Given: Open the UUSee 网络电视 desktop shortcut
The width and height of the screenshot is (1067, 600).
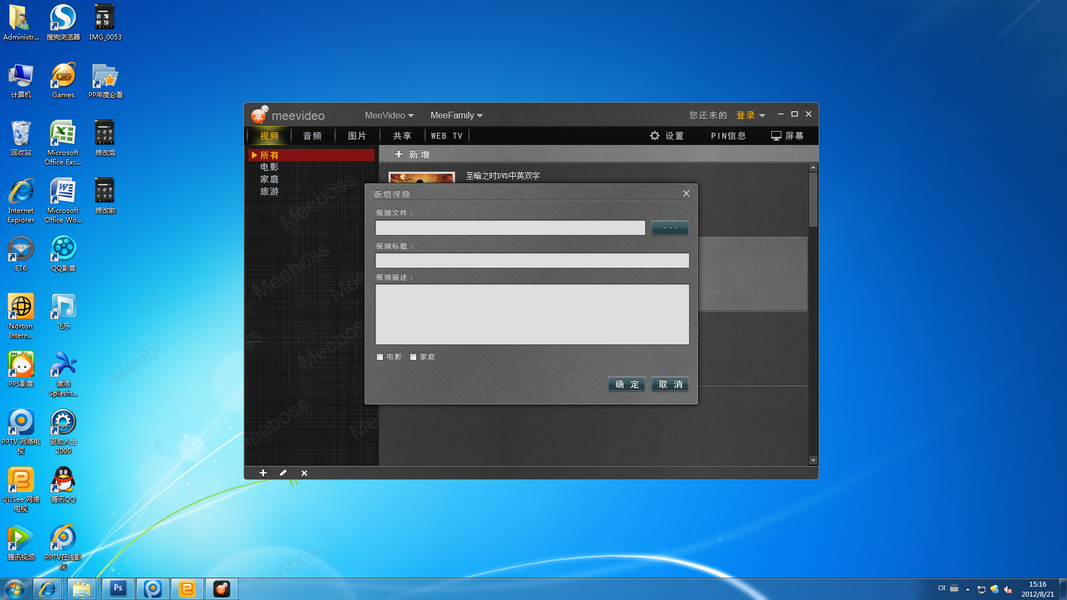Looking at the screenshot, I should (20, 489).
